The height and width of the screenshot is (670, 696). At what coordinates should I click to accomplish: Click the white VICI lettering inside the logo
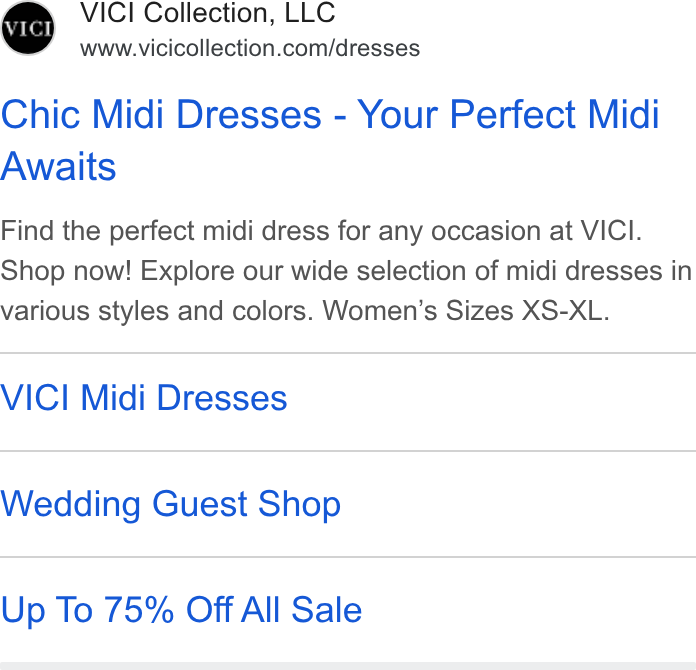point(28,29)
